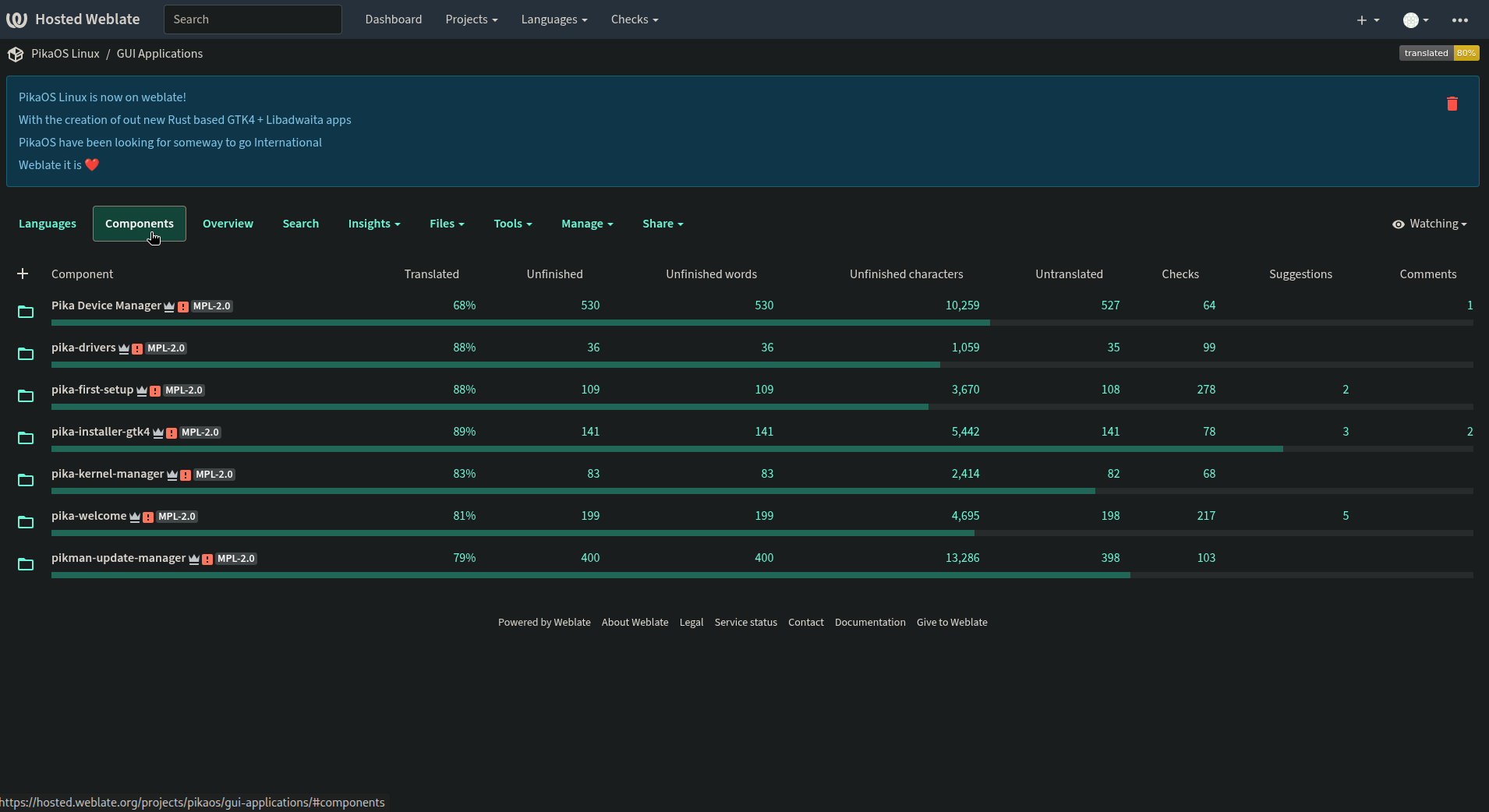Viewport: 1489px width, 812px height.
Task: Switch to the Languages tab
Action: pyautogui.click(x=48, y=224)
